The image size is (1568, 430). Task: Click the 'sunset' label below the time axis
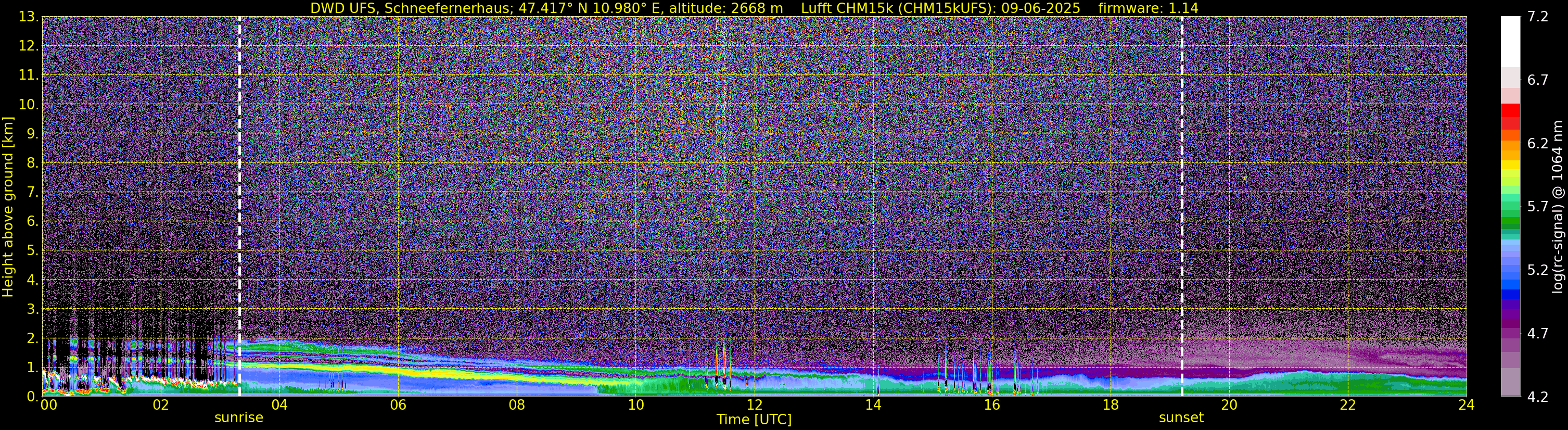click(x=1181, y=418)
